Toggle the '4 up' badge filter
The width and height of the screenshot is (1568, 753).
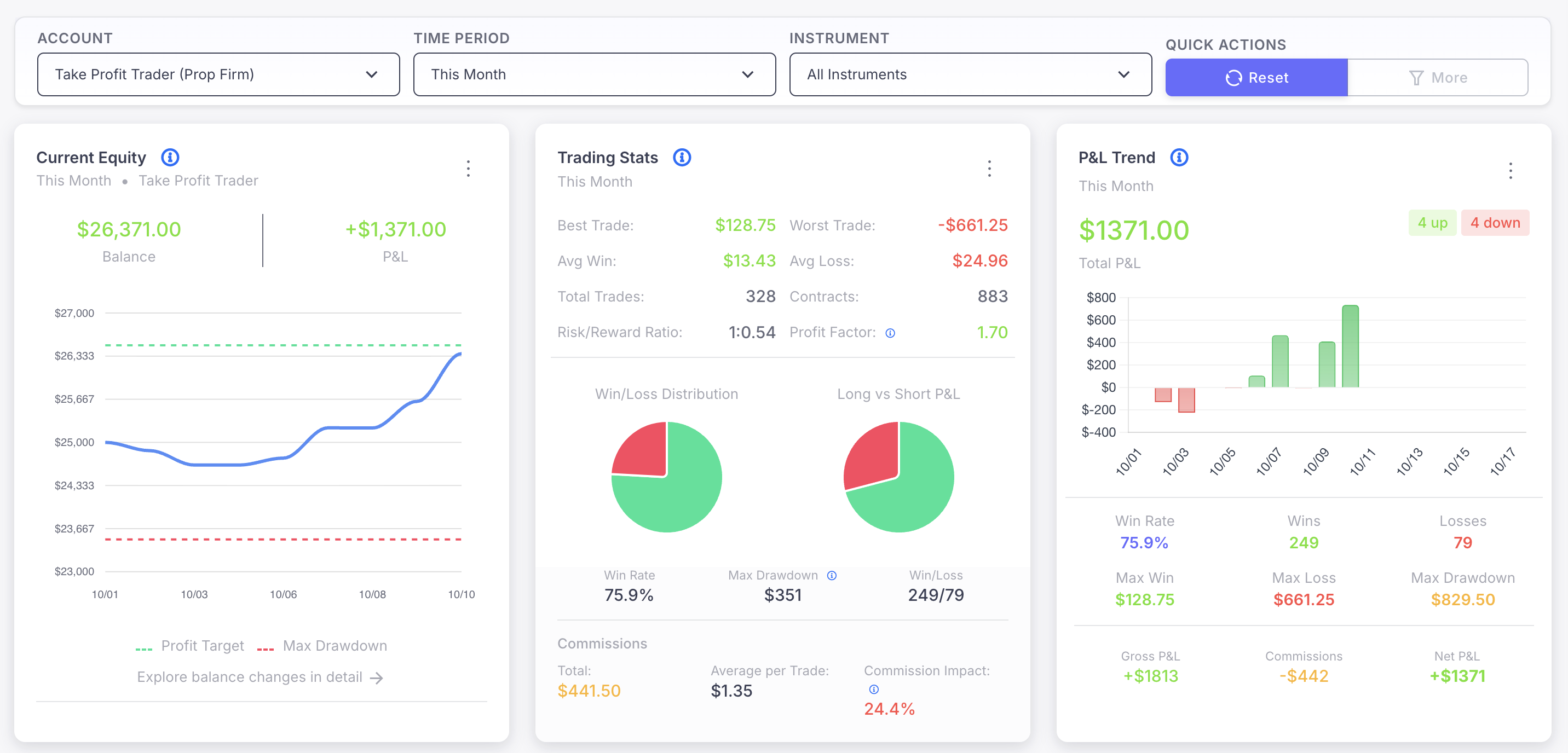coord(1432,223)
